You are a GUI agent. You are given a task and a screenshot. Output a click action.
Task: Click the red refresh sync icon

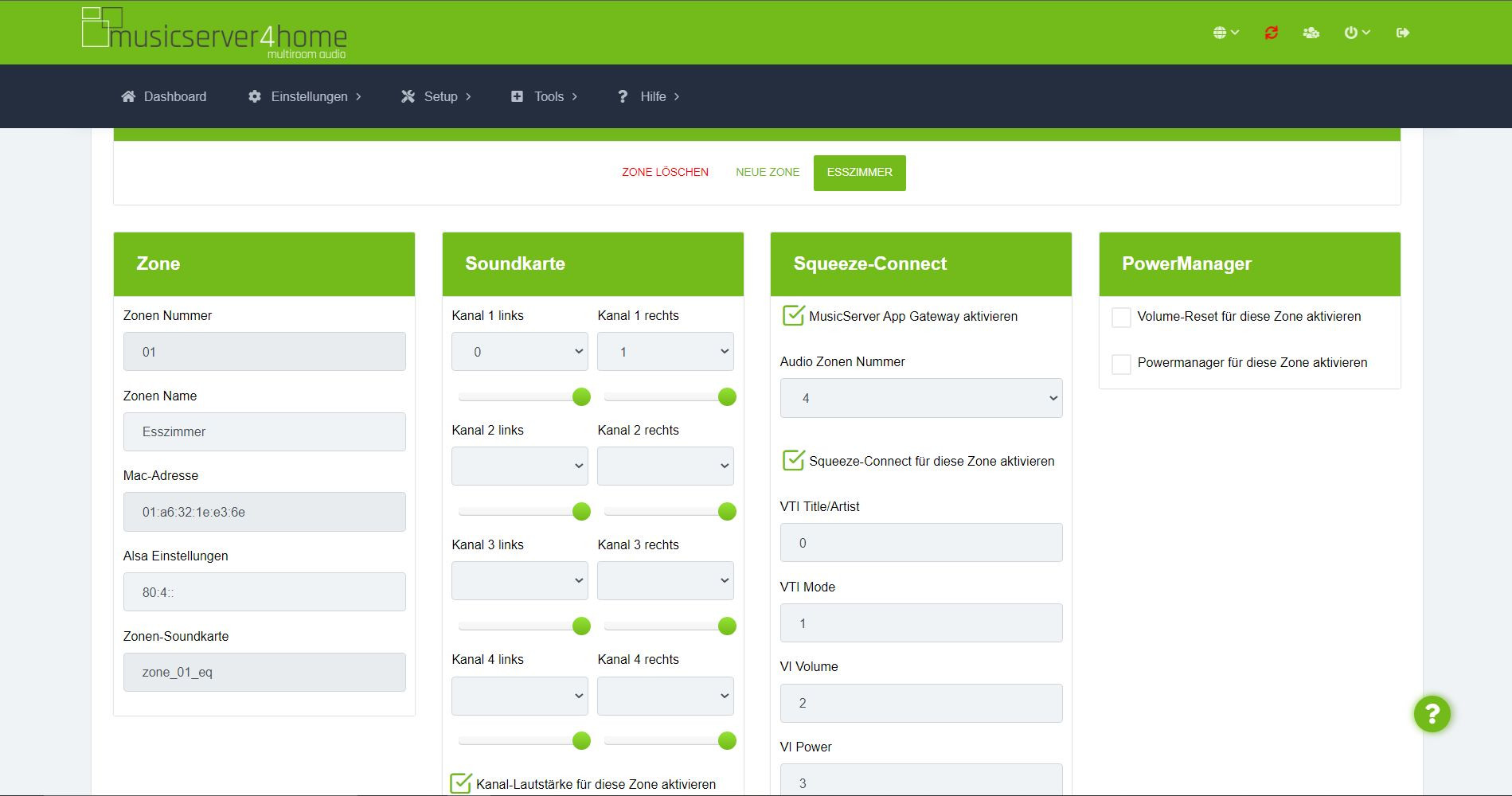(x=1271, y=33)
